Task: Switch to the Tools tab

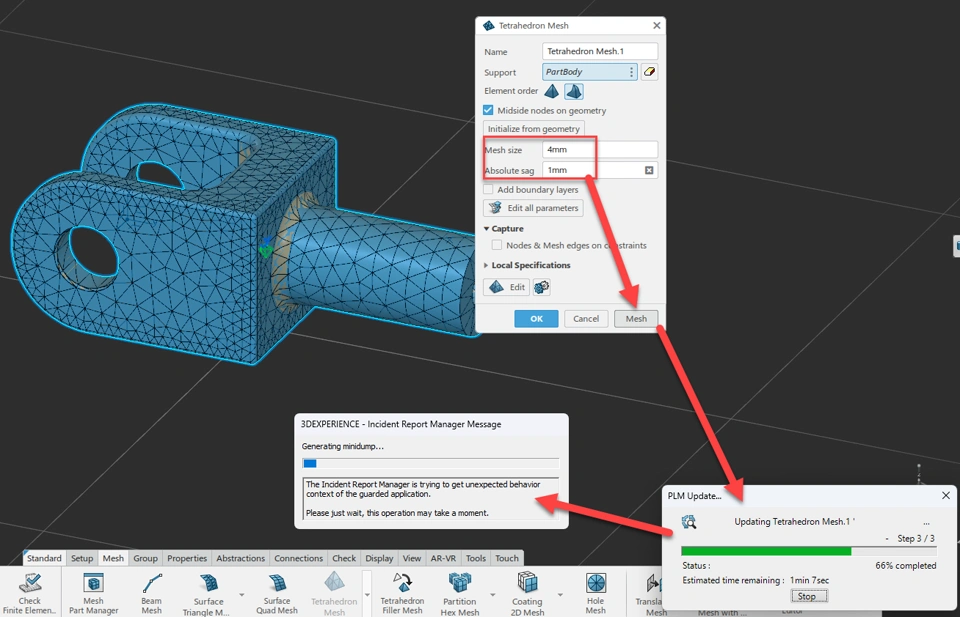Action: pyautogui.click(x=476, y=558)
